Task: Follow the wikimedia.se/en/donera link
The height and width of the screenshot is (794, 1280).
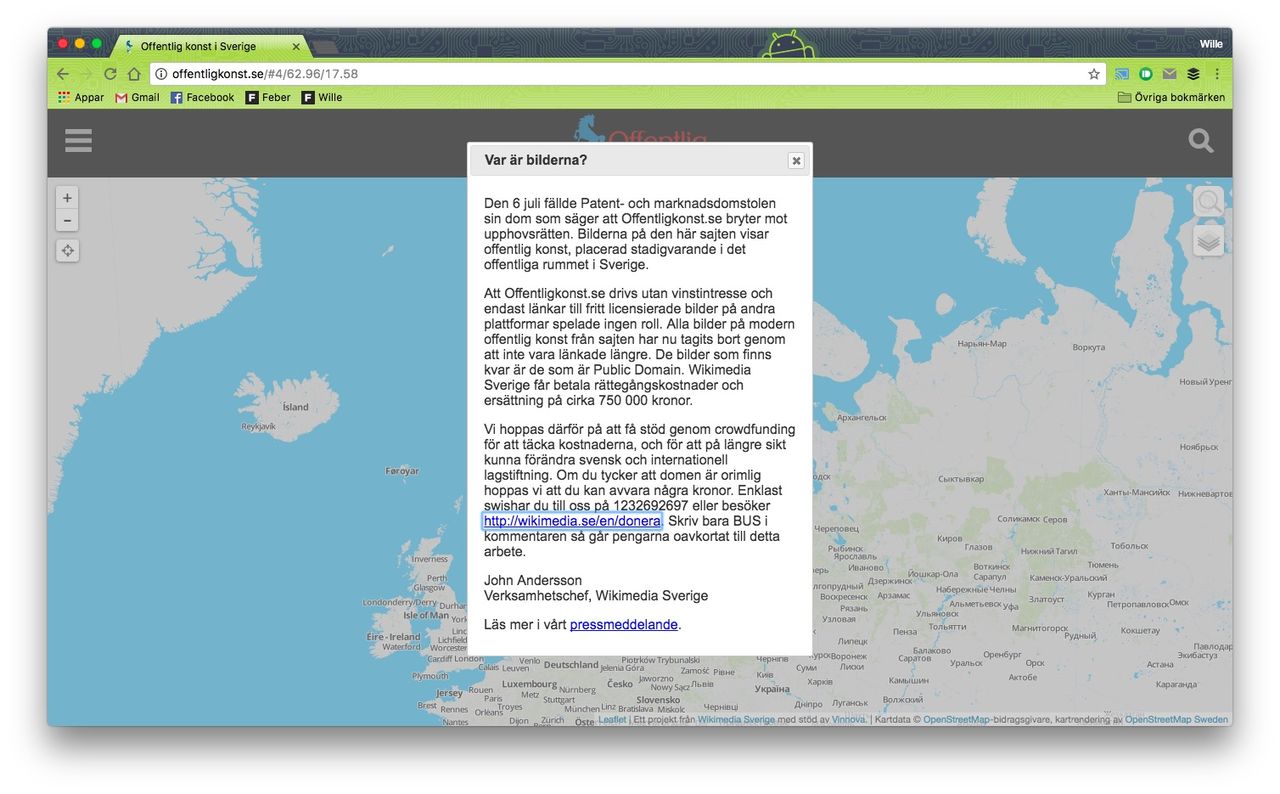Action: [572, 521]
